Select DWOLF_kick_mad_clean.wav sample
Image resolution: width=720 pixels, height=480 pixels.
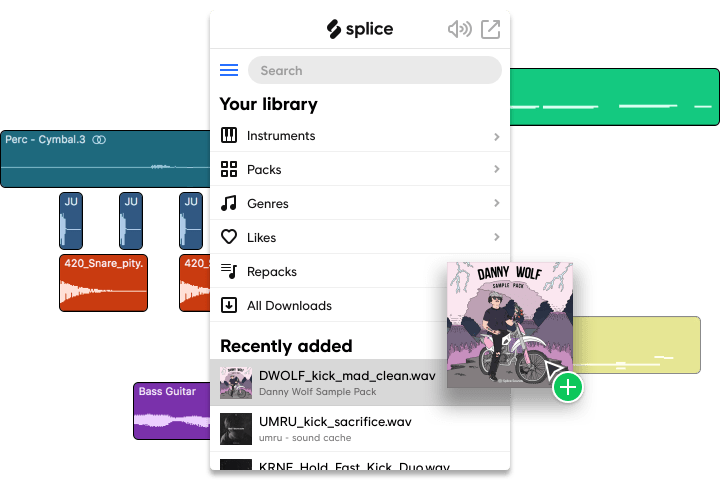(x=329, y=383)
